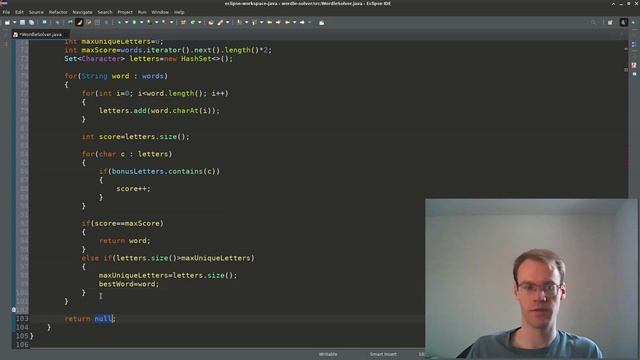Click the Quick Access search magnifier icon
The height and width of the screenshot is (360, 640).
593,22
